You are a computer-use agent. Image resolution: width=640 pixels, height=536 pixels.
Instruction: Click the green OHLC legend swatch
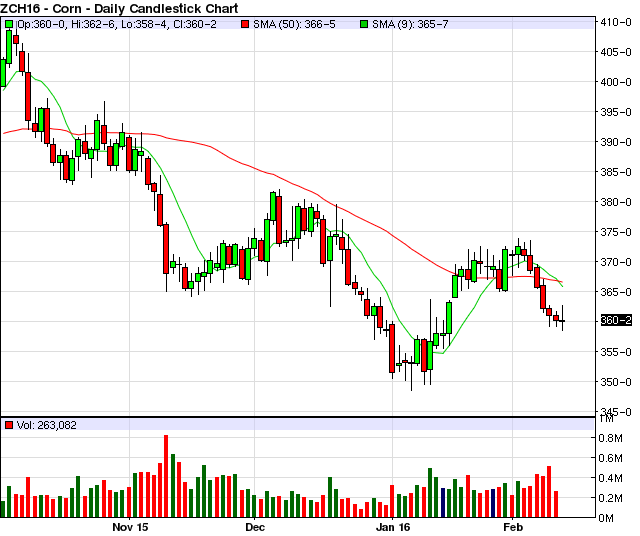pos(9,24)
